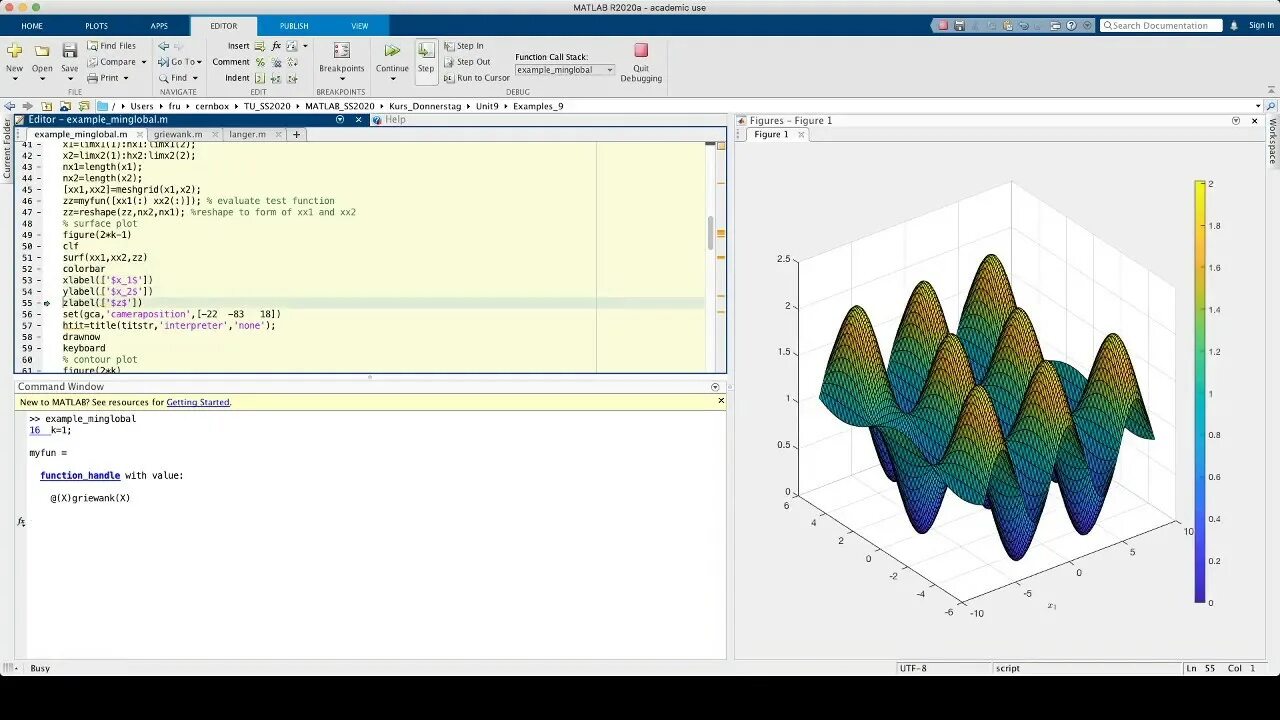
Task: Switch to the HOME tab
Action: pos(32,26)
